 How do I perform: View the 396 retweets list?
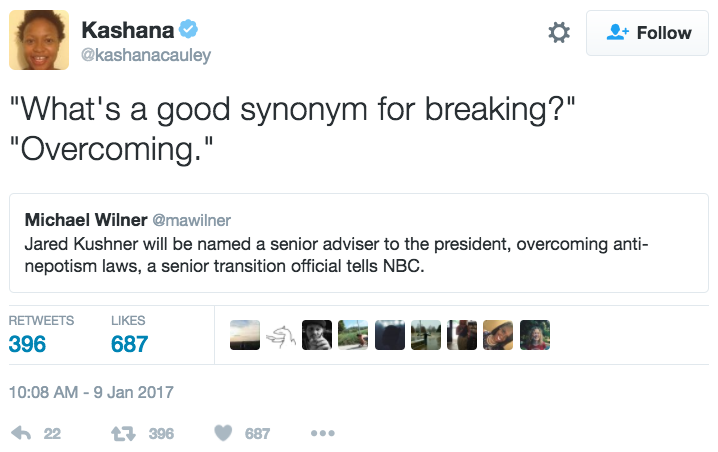27,344
